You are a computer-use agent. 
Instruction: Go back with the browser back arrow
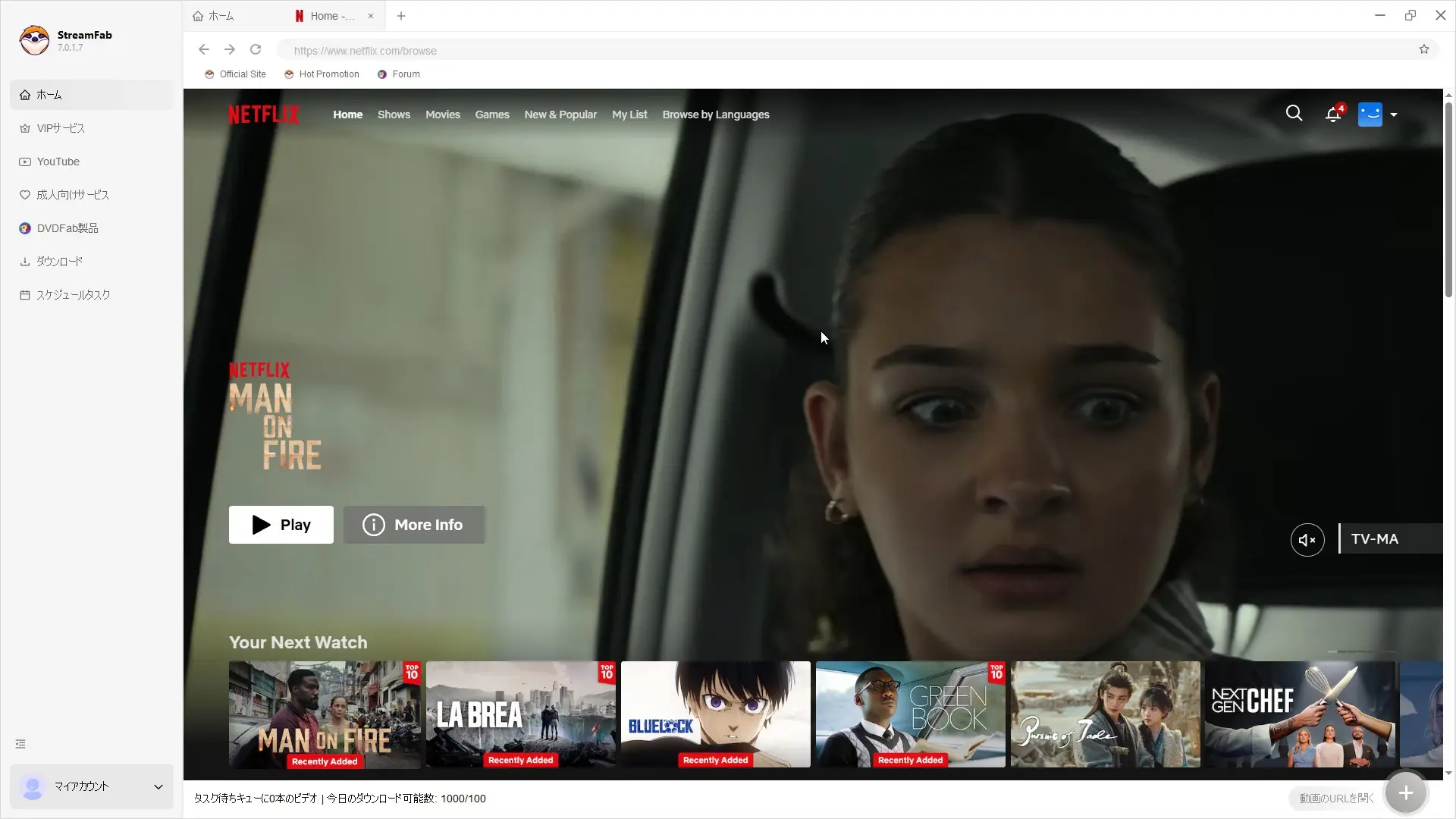(x=204, y=50)
